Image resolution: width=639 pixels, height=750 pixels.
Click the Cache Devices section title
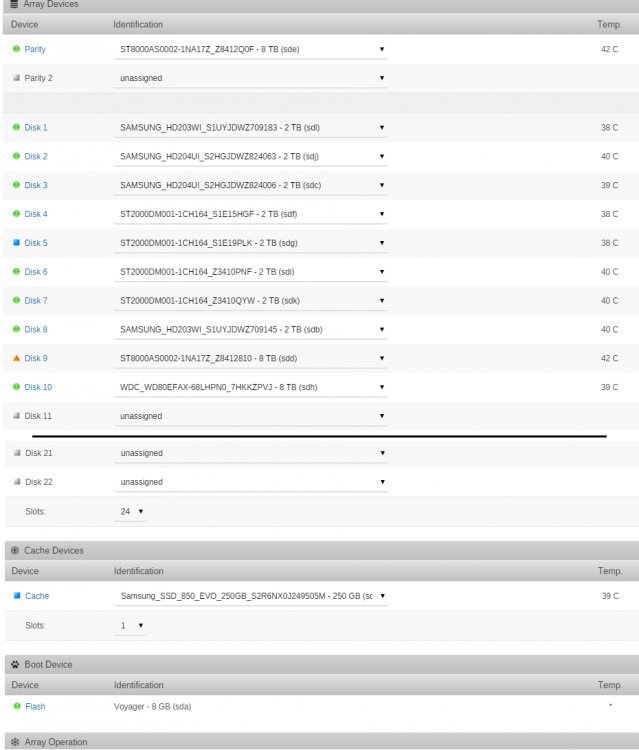54,551
